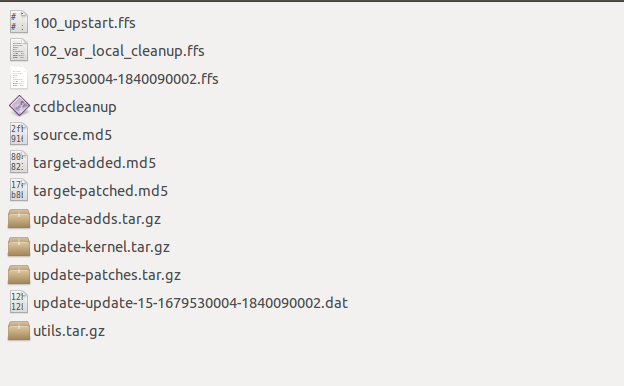This screenshot has height=386, width=624.
Task: Select the update-update-15 .dat file icon
Action: 19,302
